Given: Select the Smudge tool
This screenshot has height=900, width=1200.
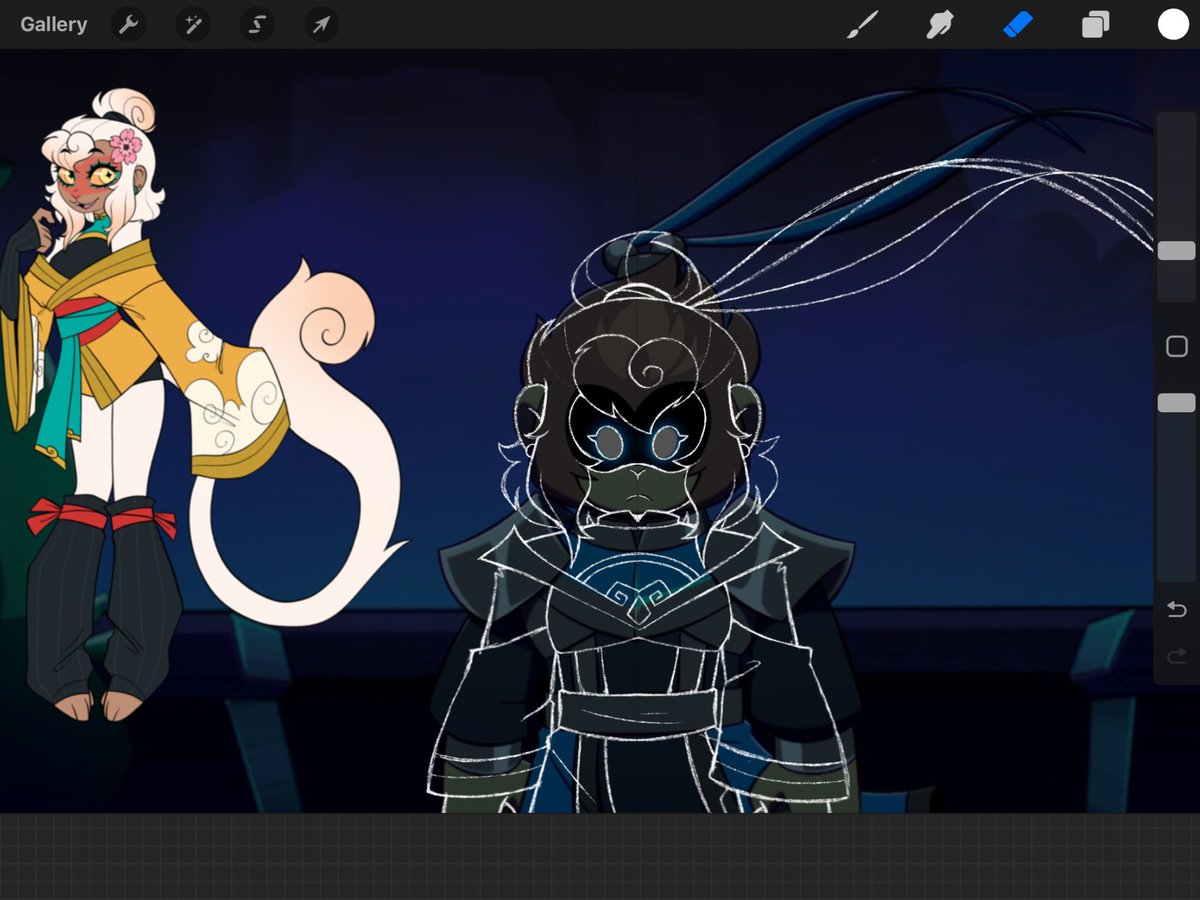Looking at the screenshot, I should tap(939, 24).
